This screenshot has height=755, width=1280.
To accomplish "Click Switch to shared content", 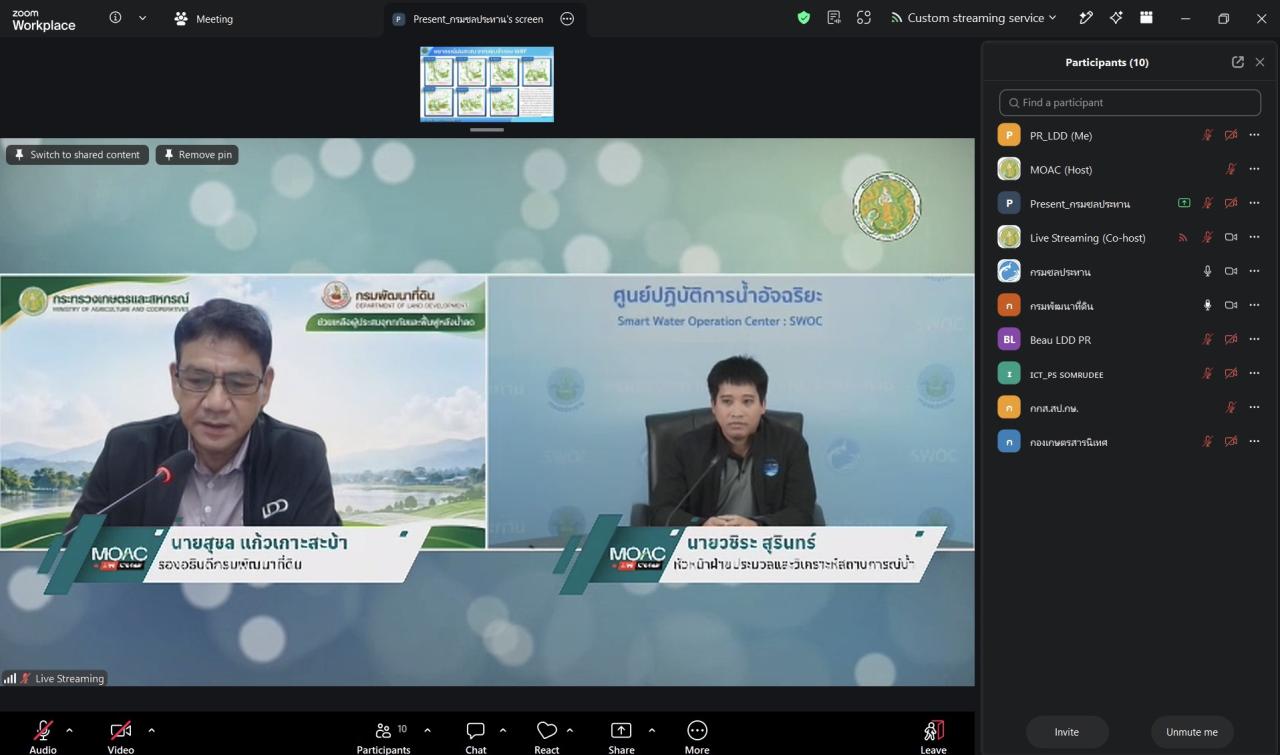I will point(77,155).
